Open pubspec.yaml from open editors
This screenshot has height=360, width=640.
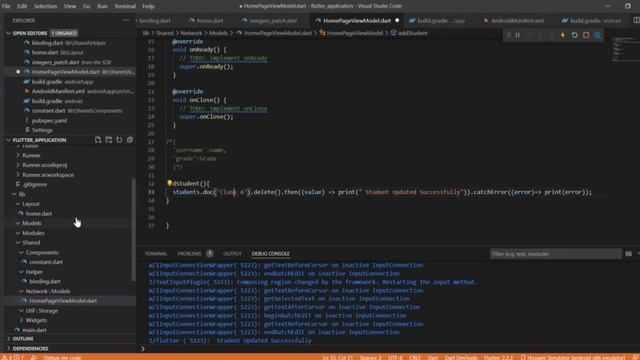49,120
